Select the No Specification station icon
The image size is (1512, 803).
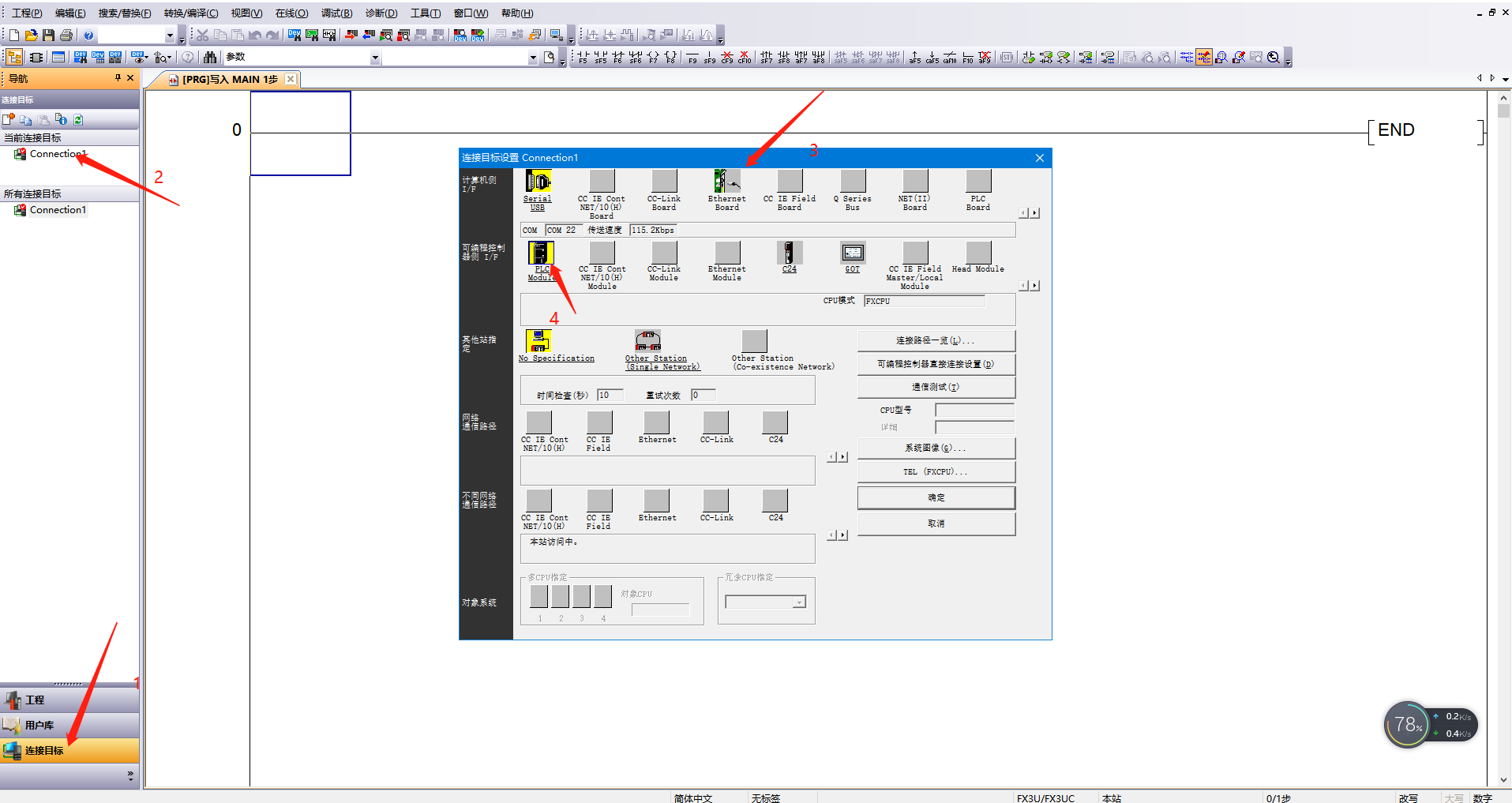pyautogui.click(x=538, y=341)
